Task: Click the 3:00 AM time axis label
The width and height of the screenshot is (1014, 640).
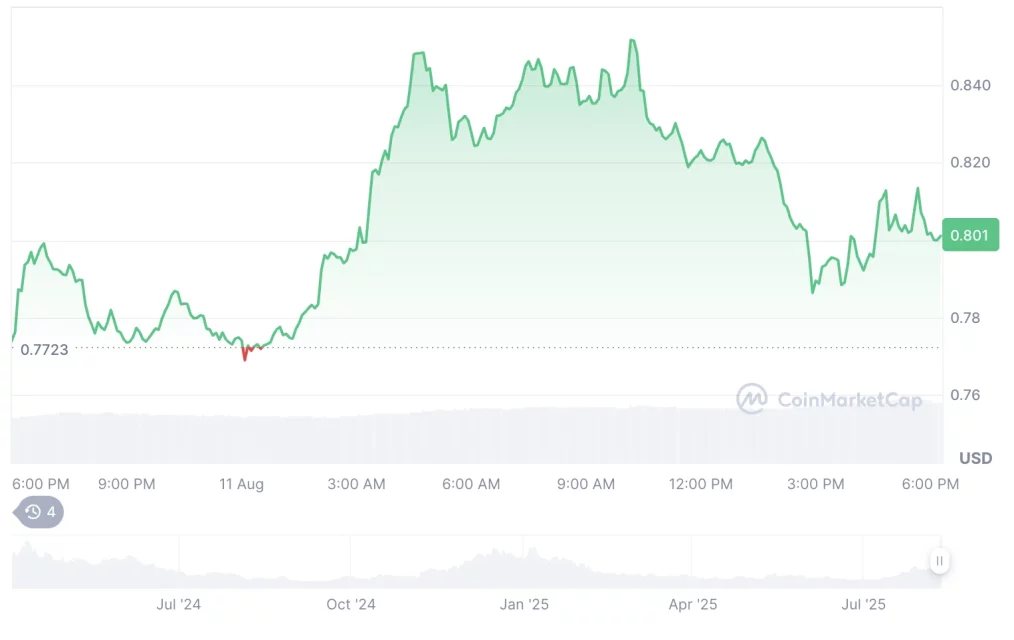Action: coord(356,484)
